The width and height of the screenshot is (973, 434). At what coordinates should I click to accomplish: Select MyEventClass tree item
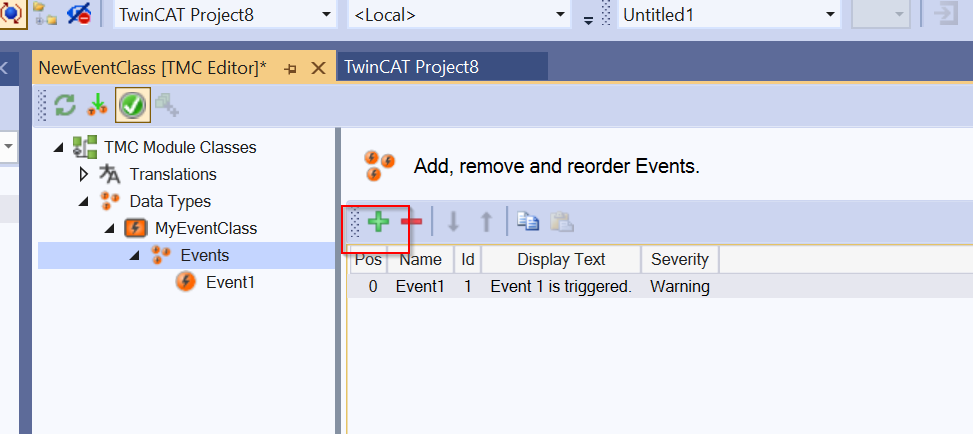(x=206, y=228)
